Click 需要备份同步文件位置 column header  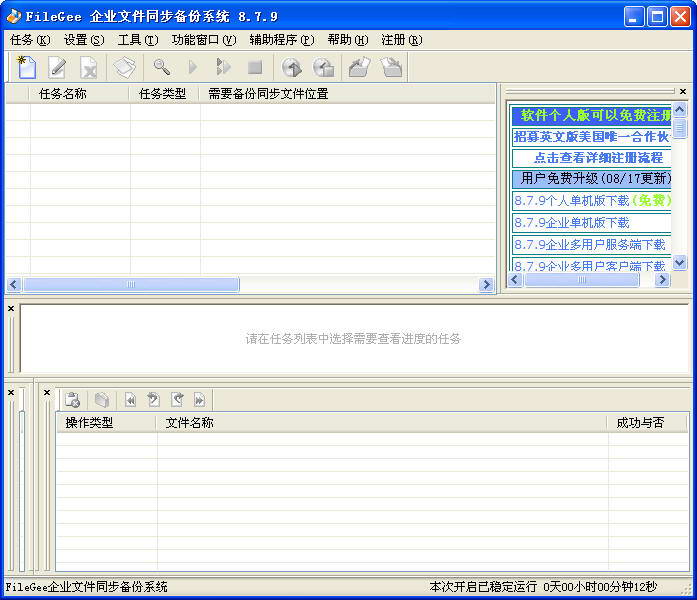click(x=347, y=94)
